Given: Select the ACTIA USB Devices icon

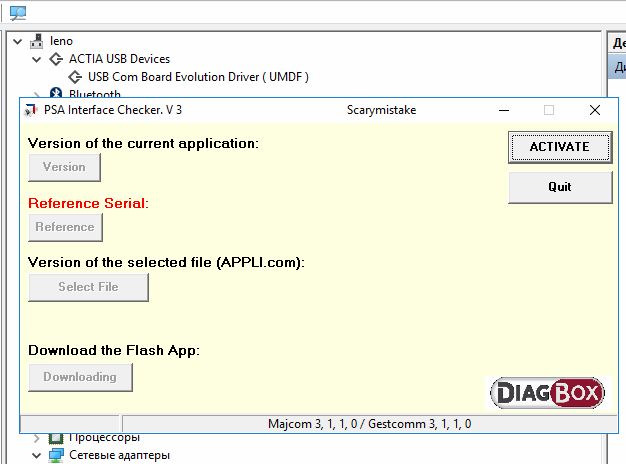Looking at the screenshot, I should coord(56,59).
